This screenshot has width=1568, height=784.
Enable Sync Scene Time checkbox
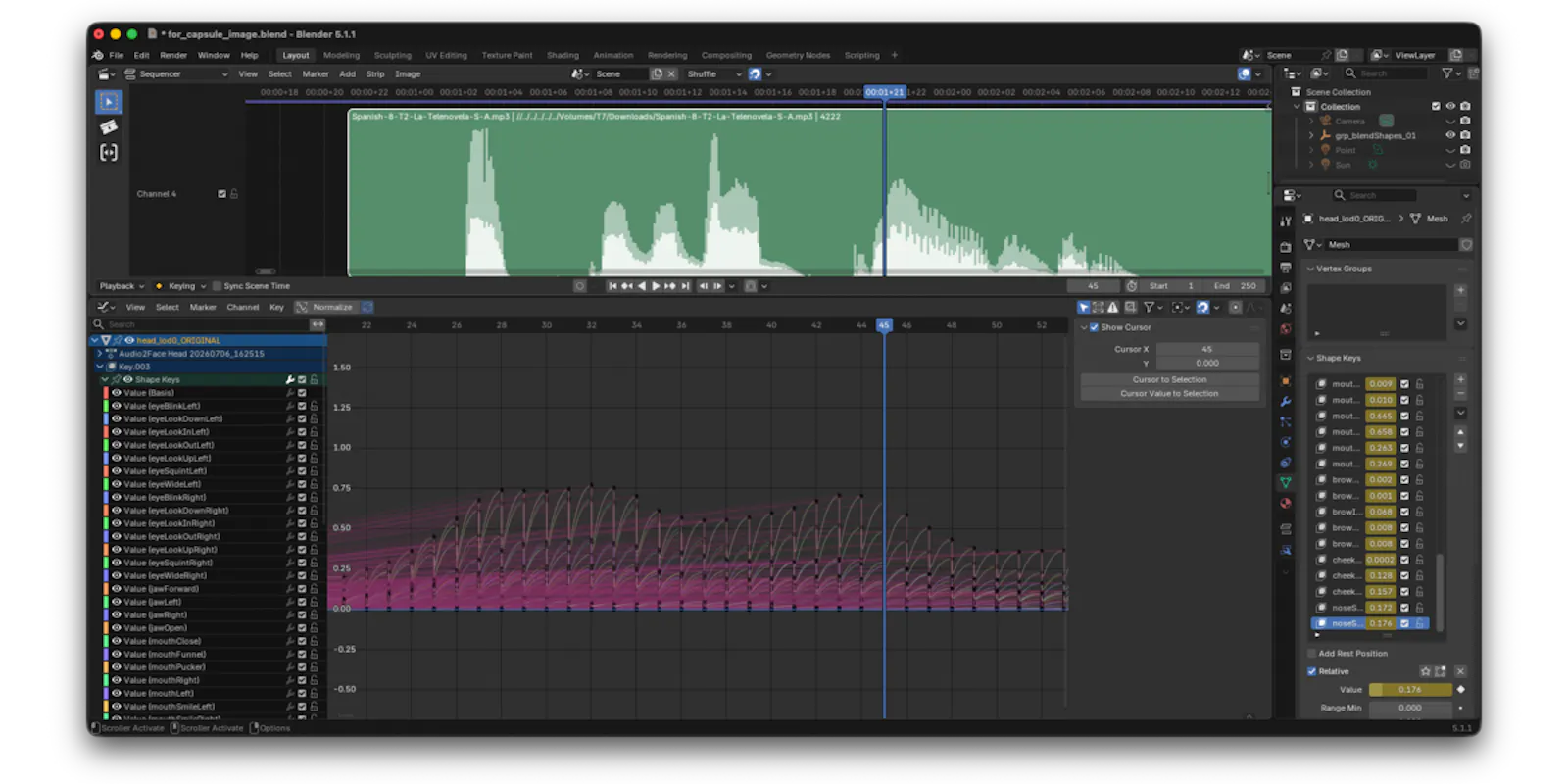pos(218,286)
